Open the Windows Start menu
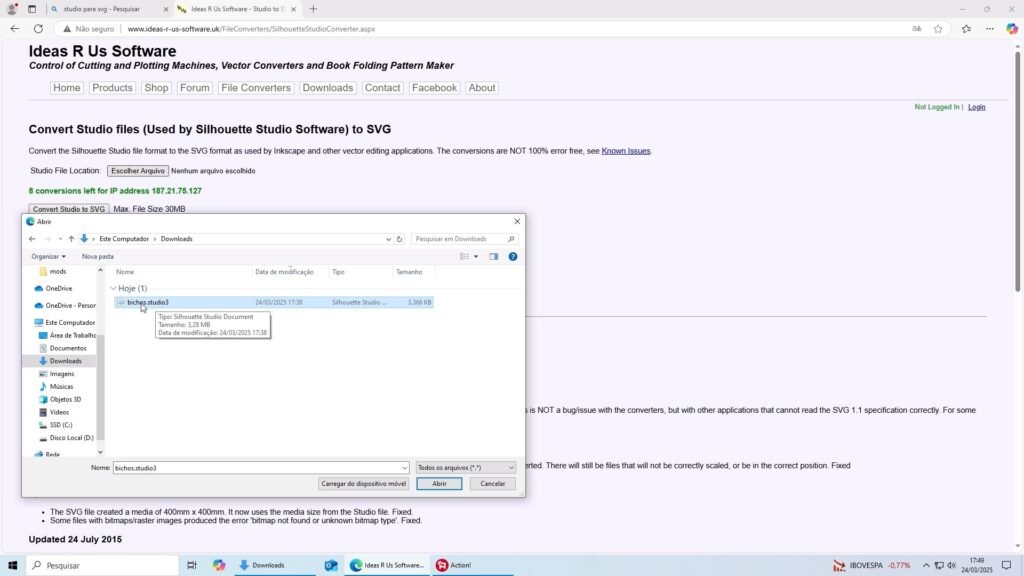The width and height of the screenshot is (1024, 576). pos(12,566)
